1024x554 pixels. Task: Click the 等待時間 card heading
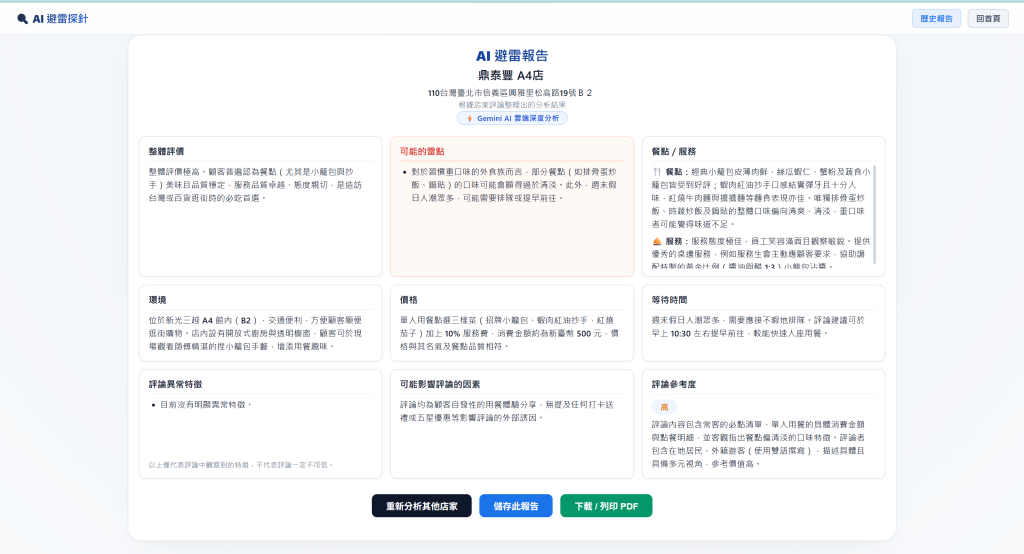[669, 300]
